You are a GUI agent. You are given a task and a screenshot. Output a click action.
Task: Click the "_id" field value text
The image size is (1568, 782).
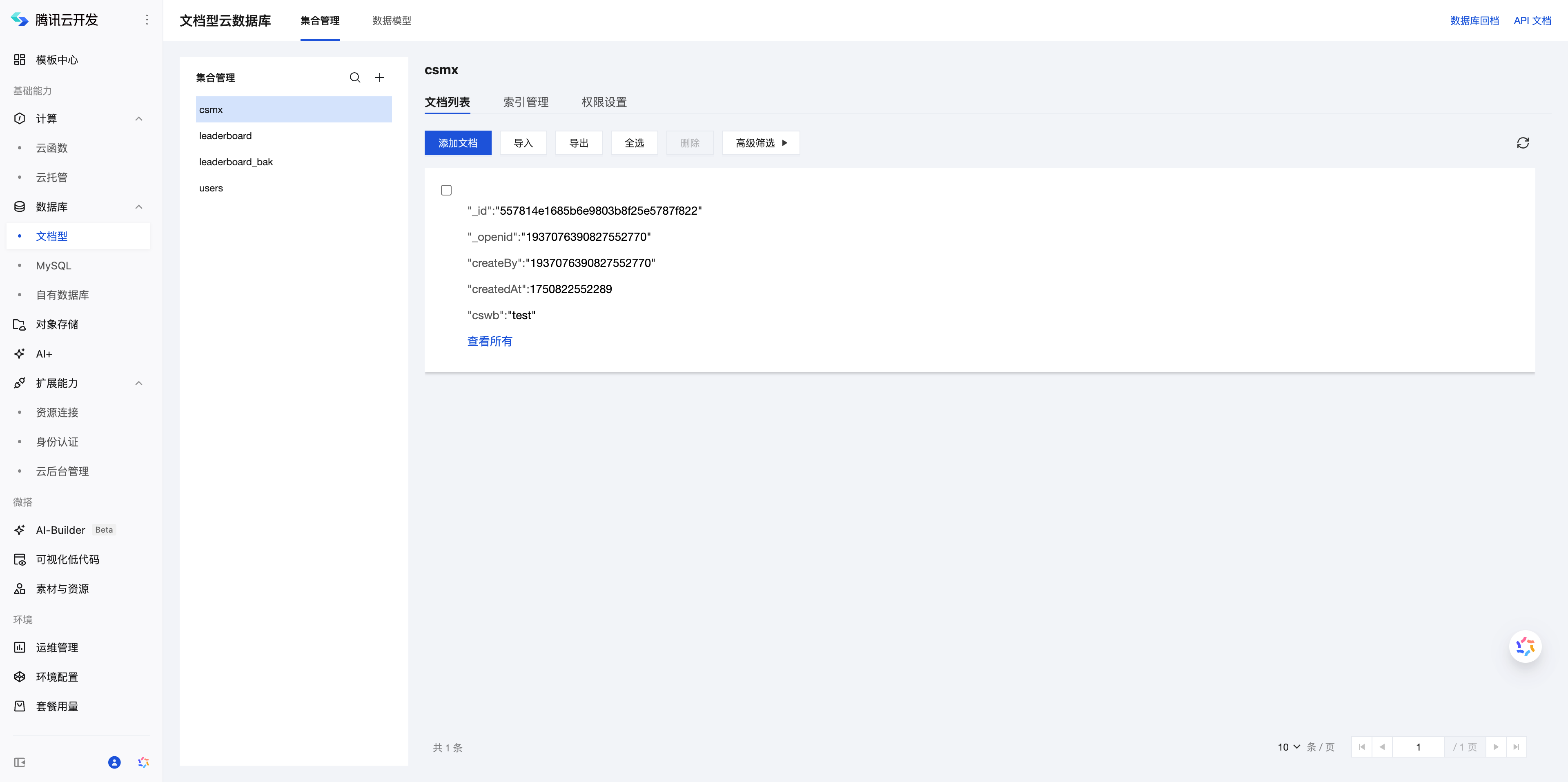[x=599, y=211]
